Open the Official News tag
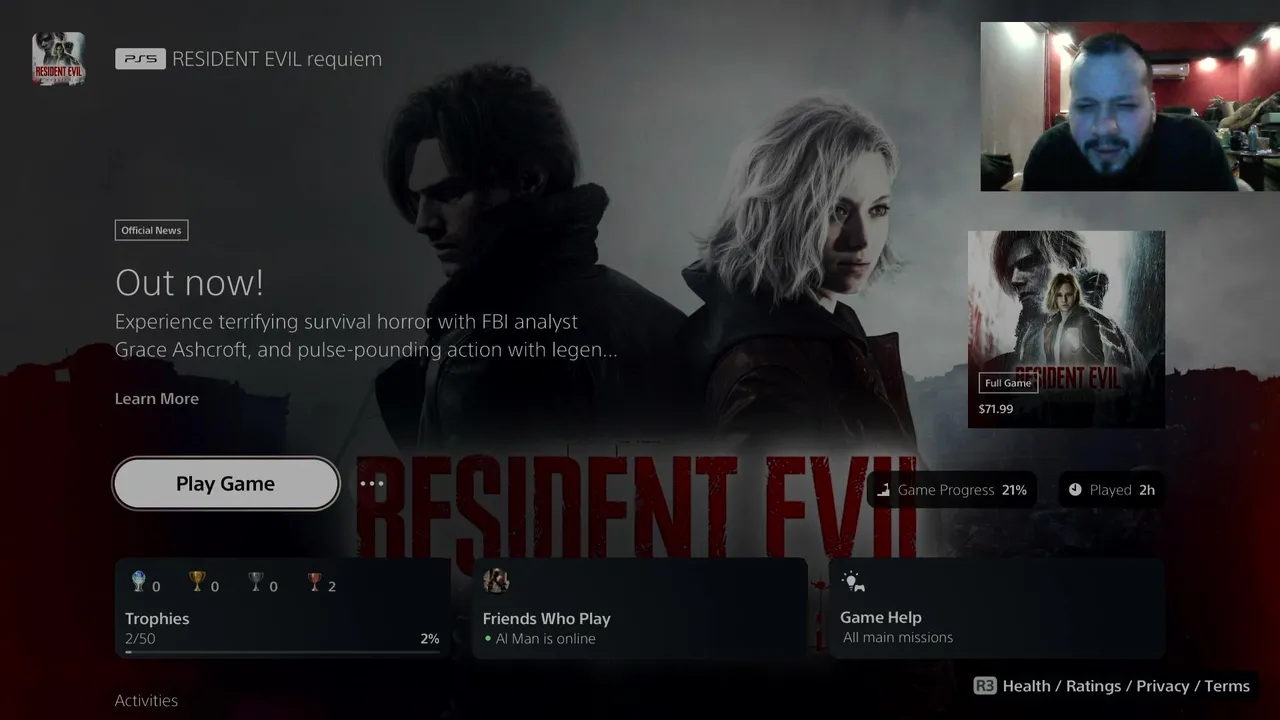Viewport: 1280px width, 720px height. tap(151, 230)
